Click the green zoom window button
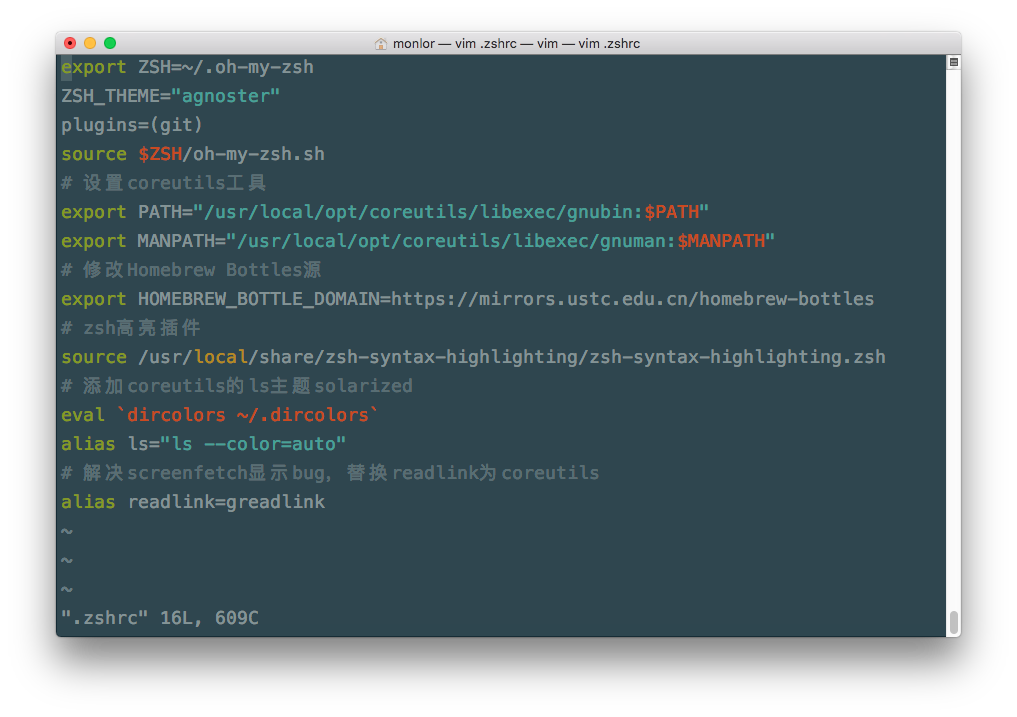The image size is (1017, 717). click(110, 43)
